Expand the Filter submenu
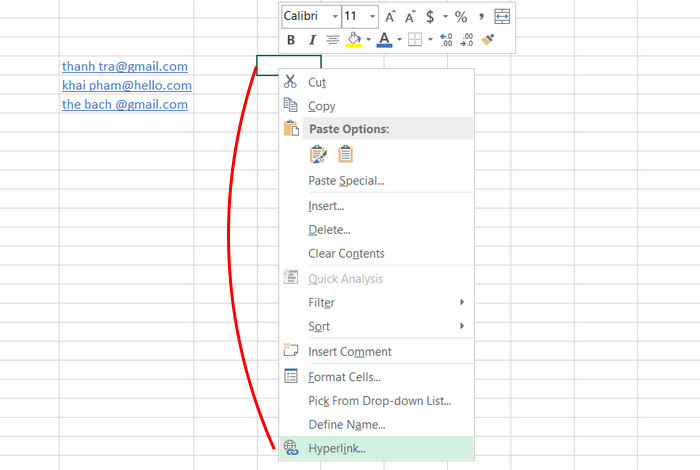Viewport: 700px width, 470px height. click(377, 303)
